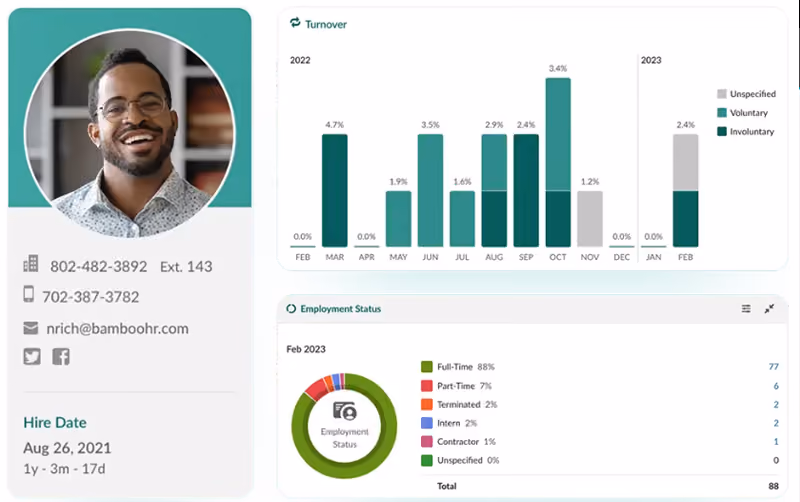Viewport: 800px width, 502px height.
Task: Click the Terminated orange legend swatch
Action: [427, 405]
